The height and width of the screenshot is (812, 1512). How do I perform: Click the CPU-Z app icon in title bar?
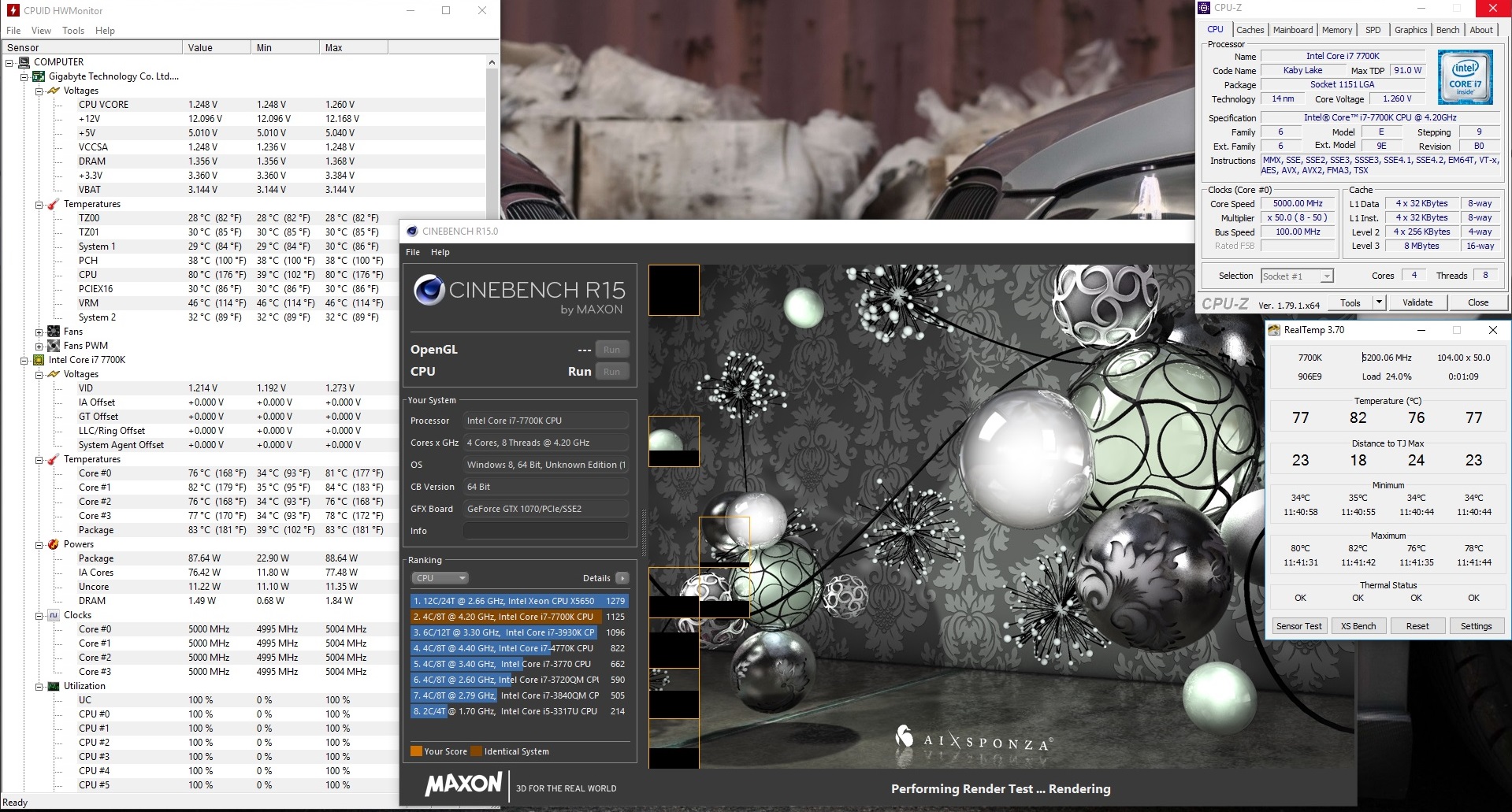1203,8
